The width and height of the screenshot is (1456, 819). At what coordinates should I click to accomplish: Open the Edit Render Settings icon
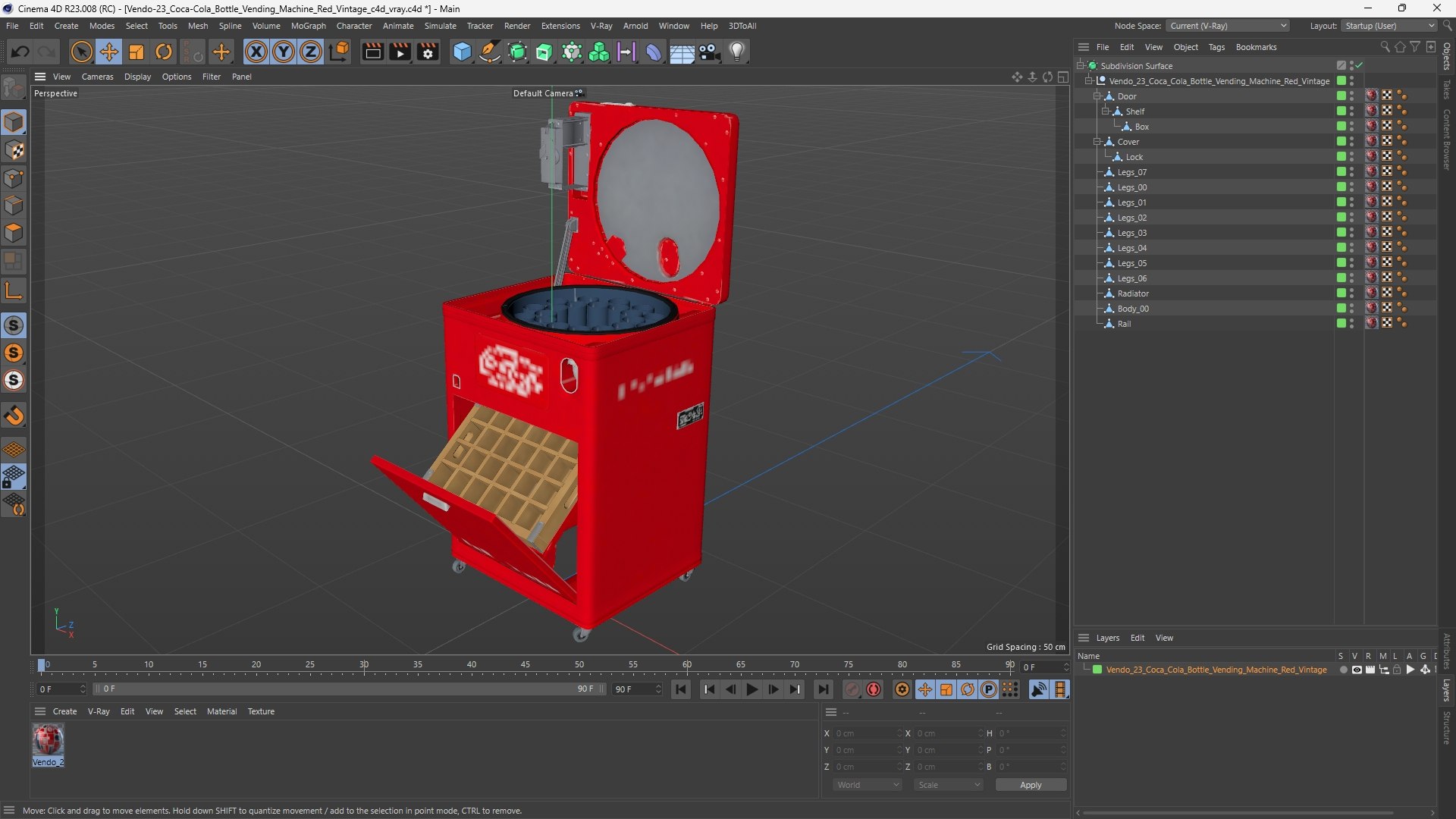coord(428,52)
